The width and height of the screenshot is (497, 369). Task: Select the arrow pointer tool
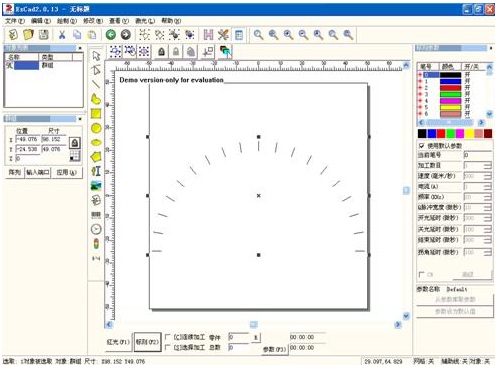coord(96,56)
